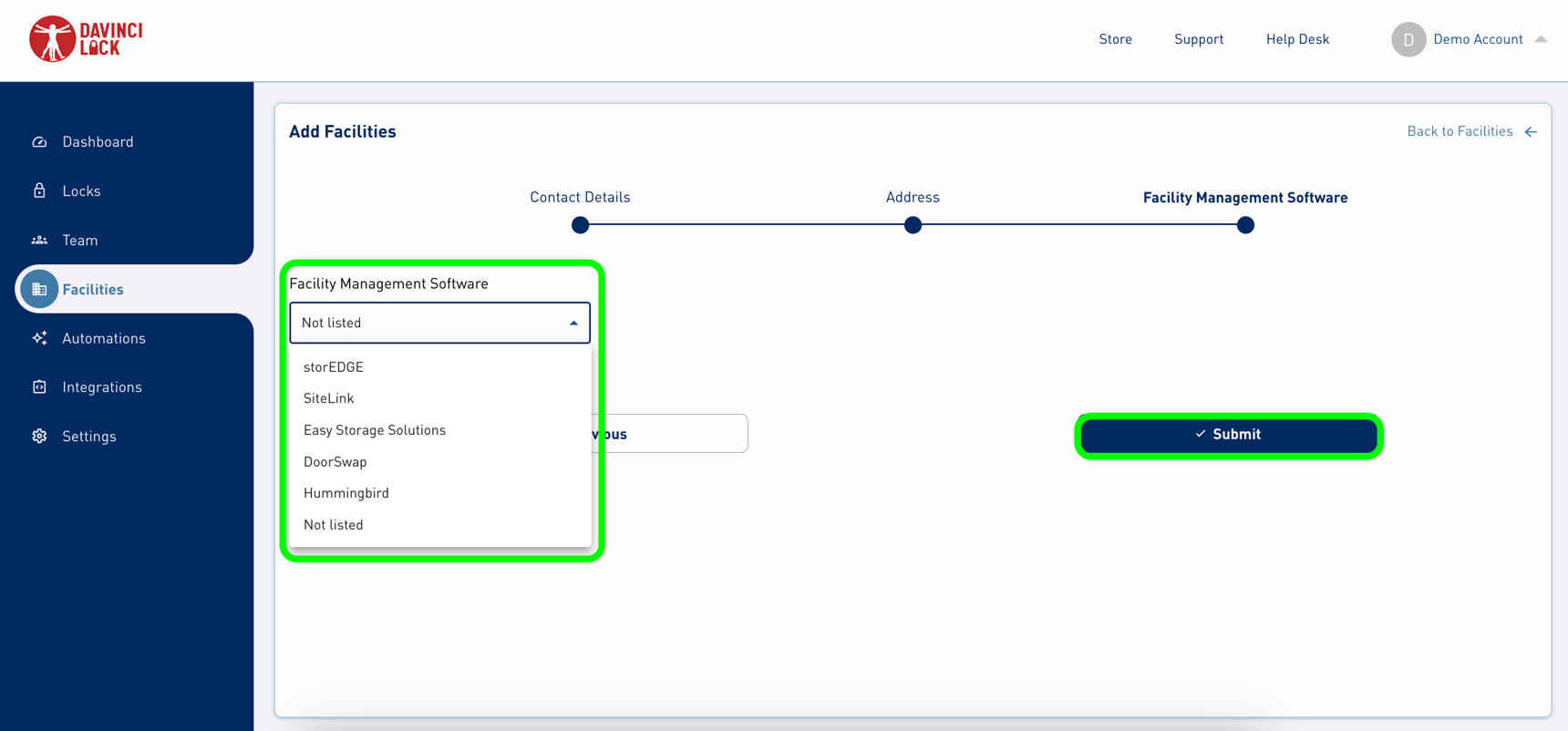Image resolution: width=1568 pixels, height=731 pixels.
Task: Open Dashboard via its gauge icon
Action: point(39,142)
